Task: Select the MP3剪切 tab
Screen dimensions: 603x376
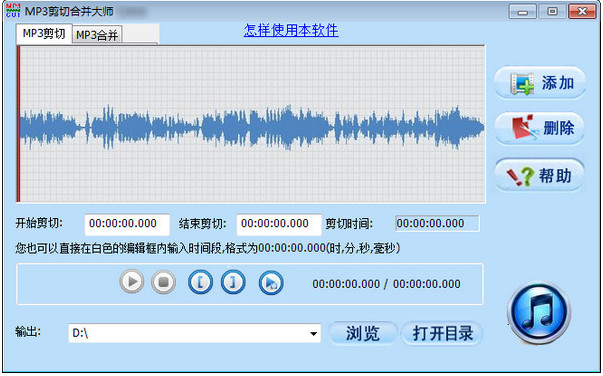Action: pos(44,34)
